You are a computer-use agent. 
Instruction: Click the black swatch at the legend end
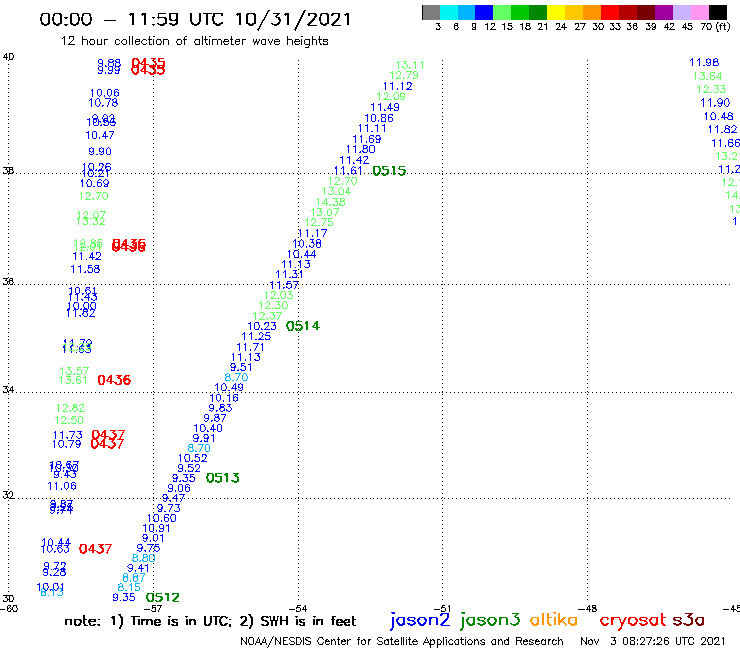coord(717,12)
